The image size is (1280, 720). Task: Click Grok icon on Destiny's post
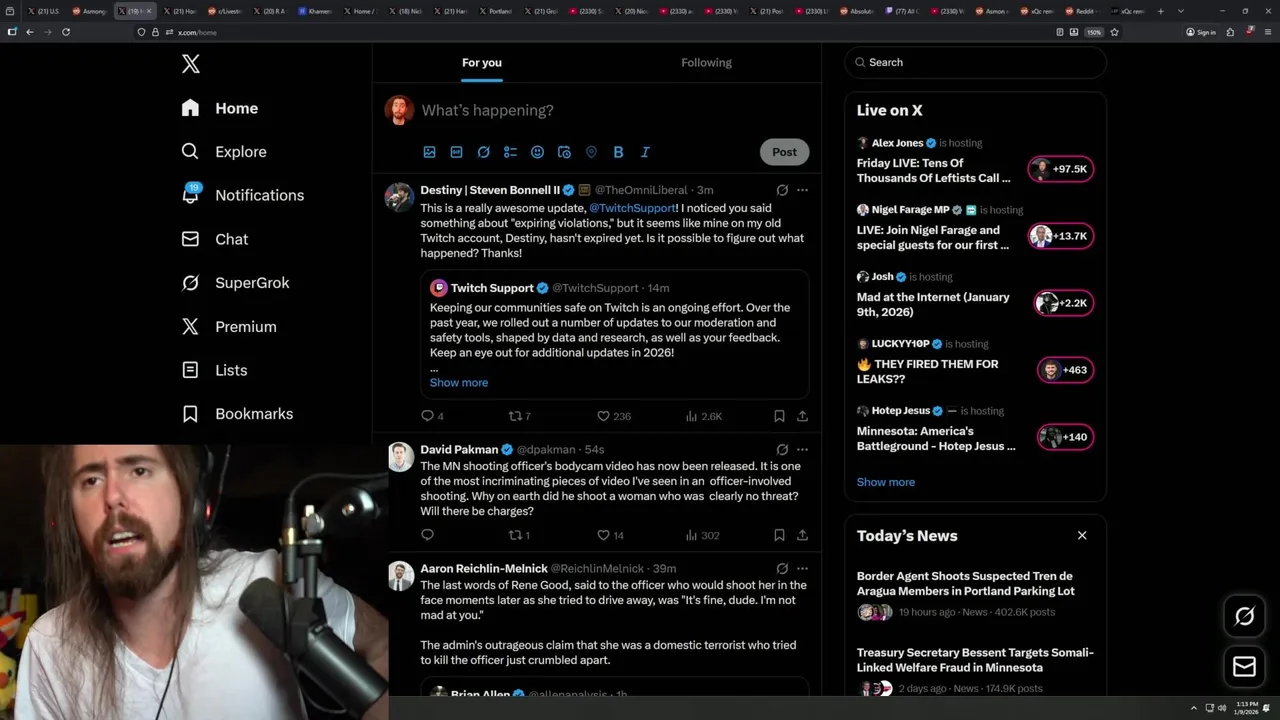pos(782,190)
